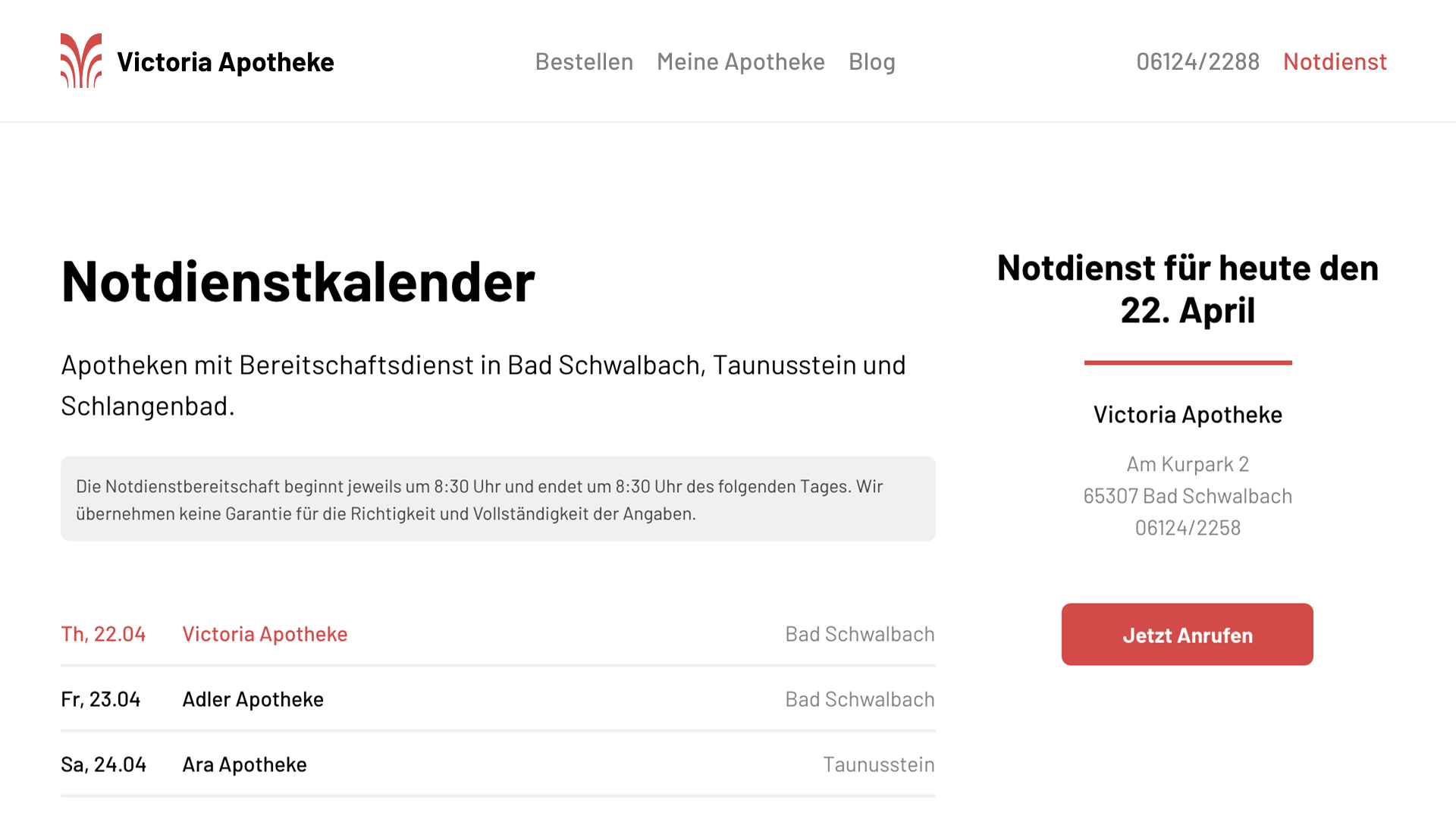This screenshot has width=1456, height=819.
Task: Open the Ara Apotheke calendar entry
Action: pos(244,764)
